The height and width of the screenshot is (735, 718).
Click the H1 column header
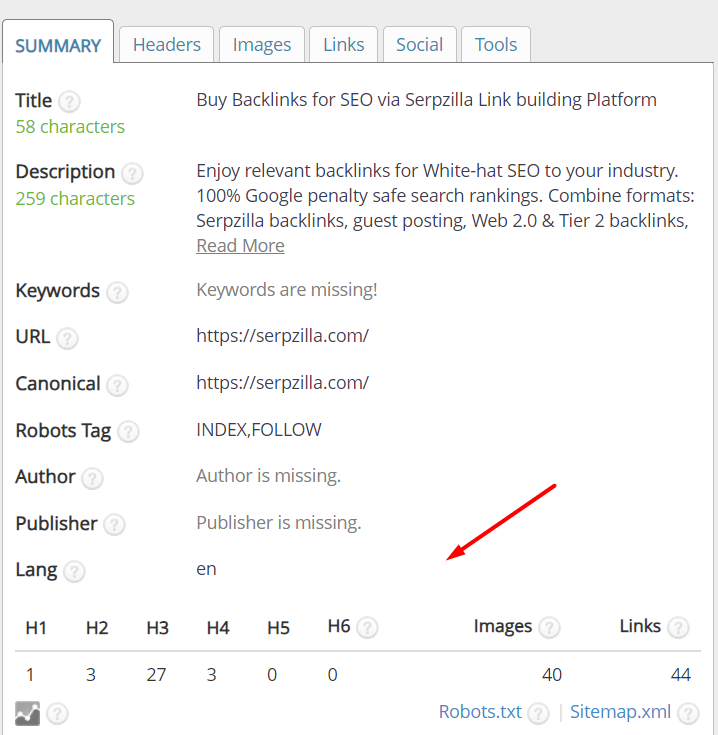36,628
